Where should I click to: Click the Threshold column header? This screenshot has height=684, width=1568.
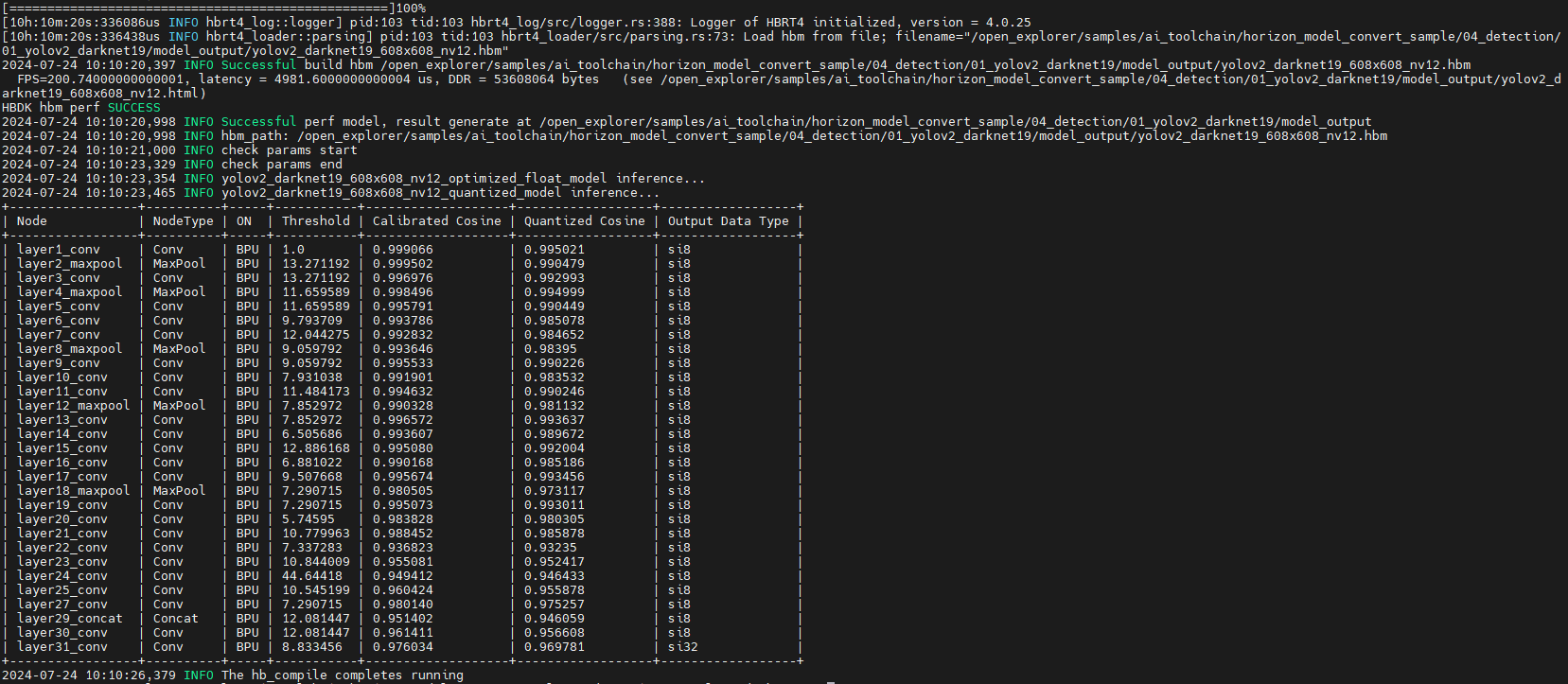(315, 221)
